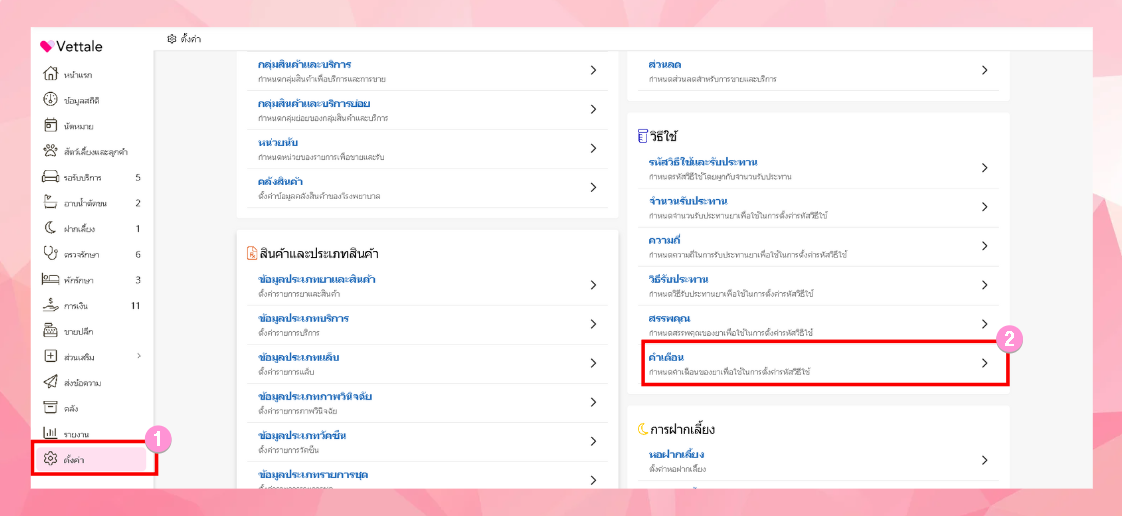Click chevron on คำเตือน warning row
This screenshot has height=516, width=1122.
point(985,363)
